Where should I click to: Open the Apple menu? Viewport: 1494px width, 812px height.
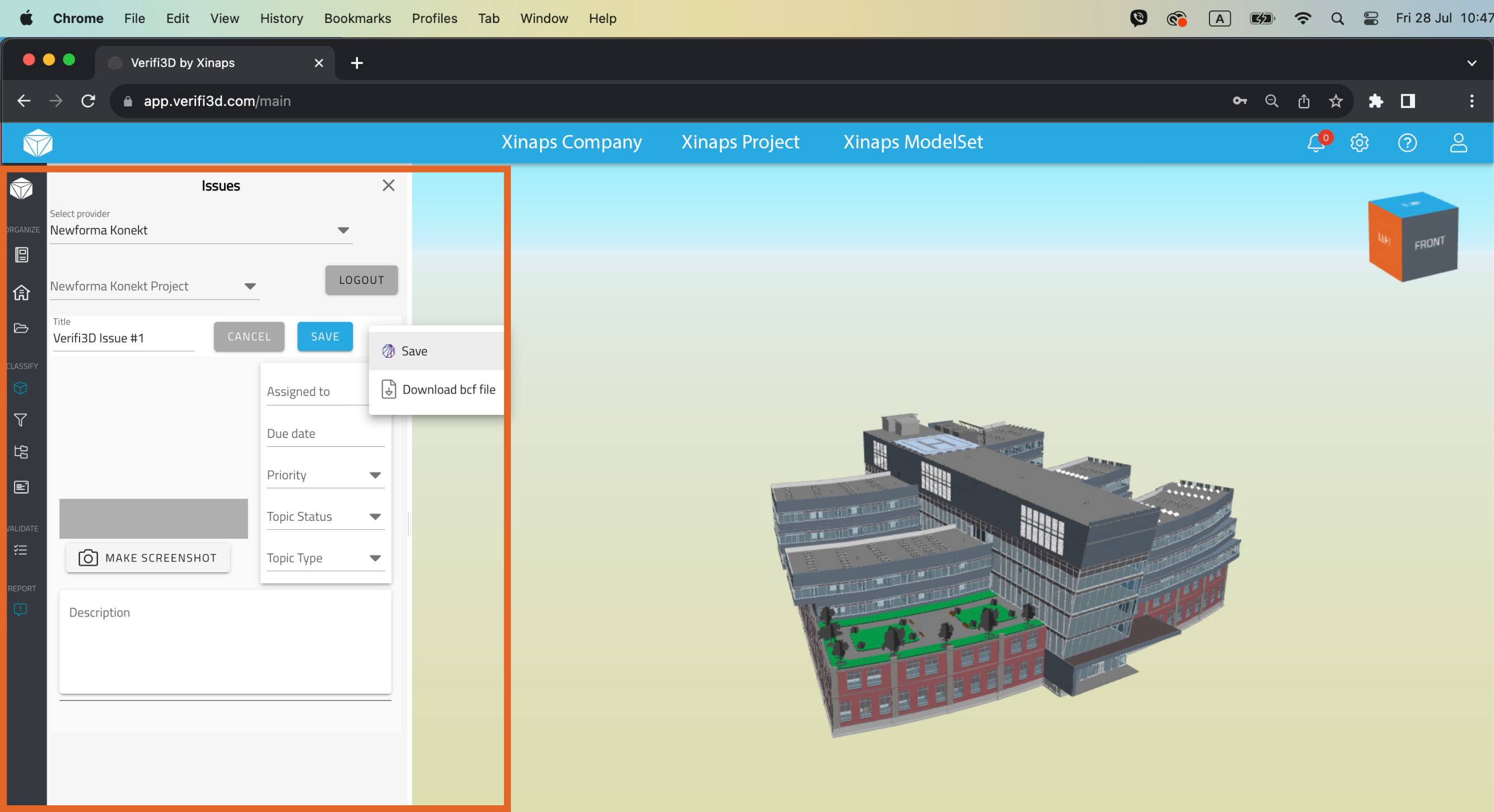tap(26, 18)
